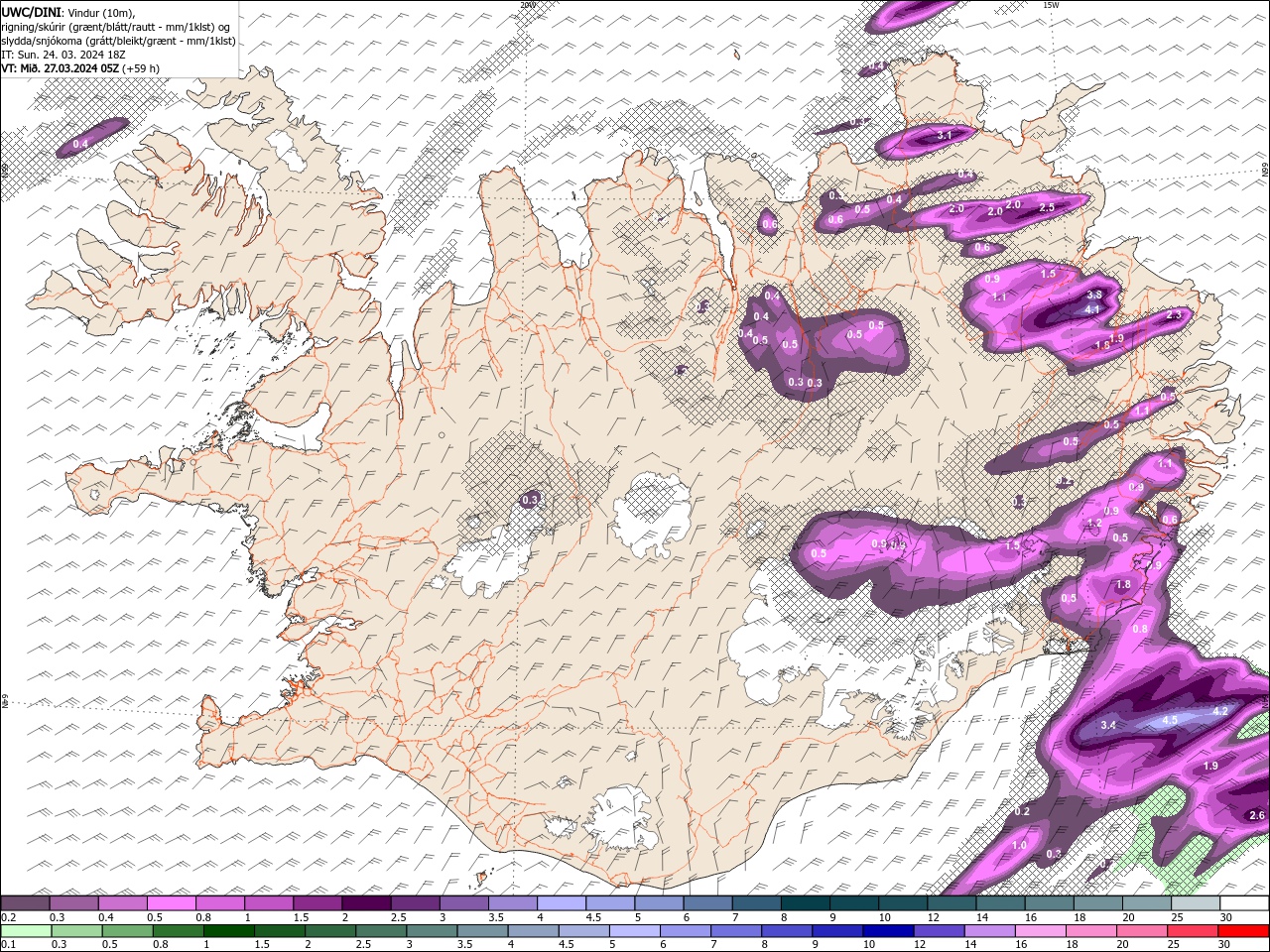This screenshot has height=952, width=1270.
Task: Click the '20W' longitude label
Action: pos(527,5)
